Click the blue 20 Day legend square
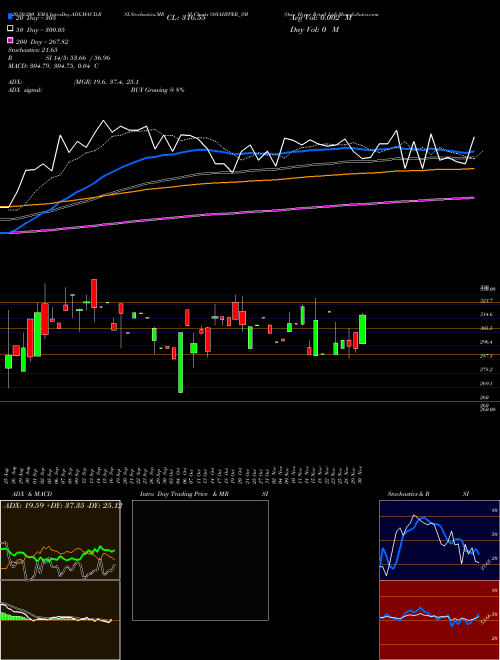 [x=10, y=17]
